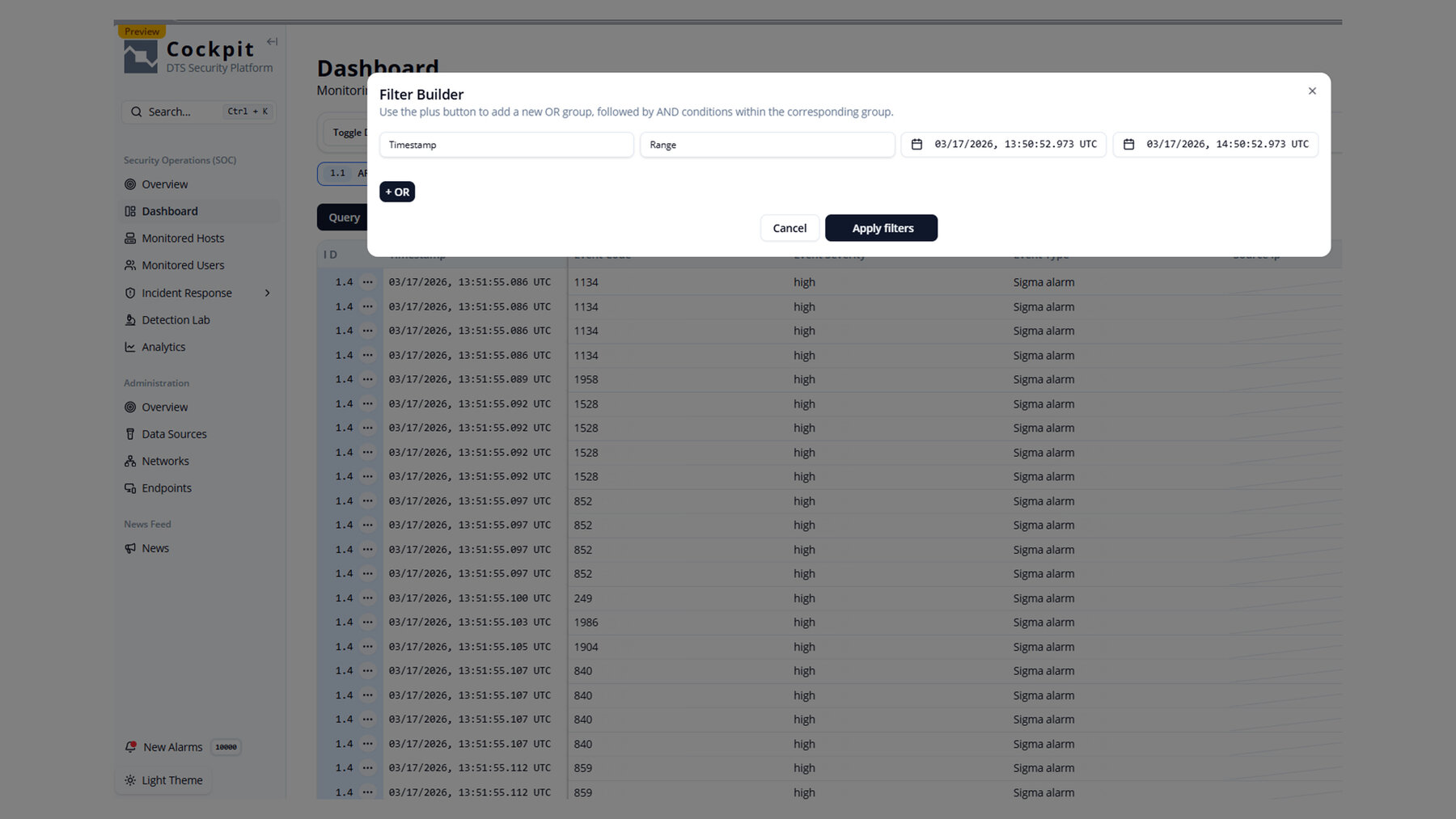This screenshot has height=819, width=1456.
Task: Switch to Light Theme
Action: pyautogui.click(x=163, y=780)
